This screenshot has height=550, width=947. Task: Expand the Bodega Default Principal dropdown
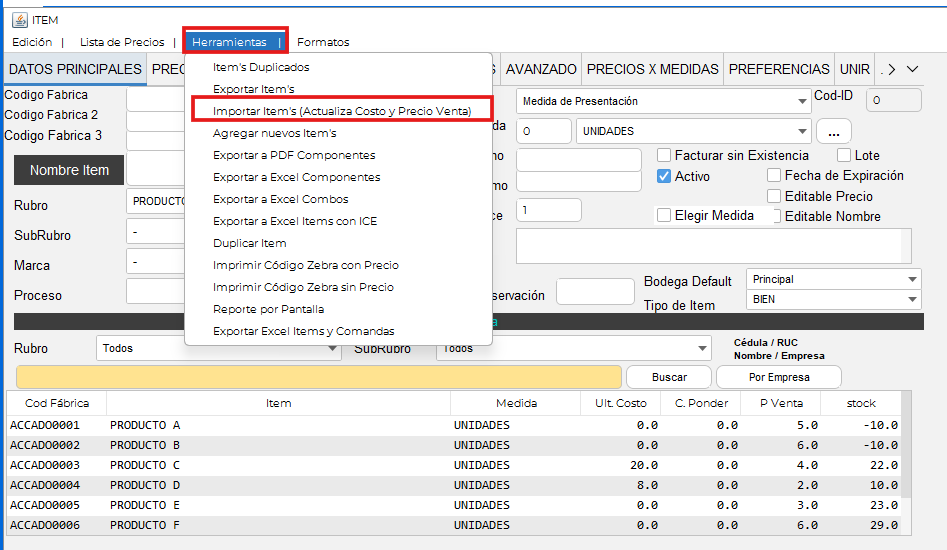pos(834,280)
